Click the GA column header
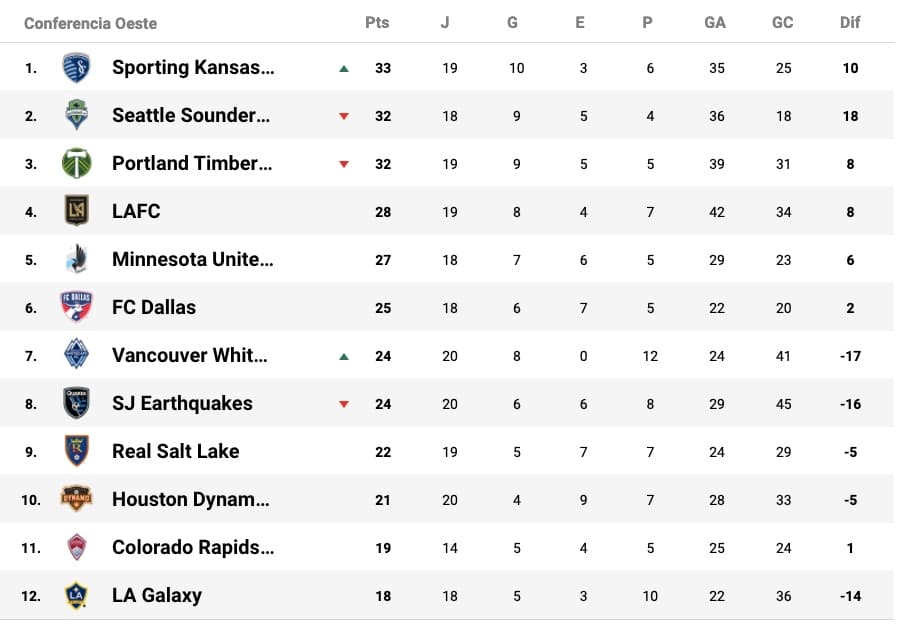The height and width of the screenshot is (624, 900). [715, 22]
